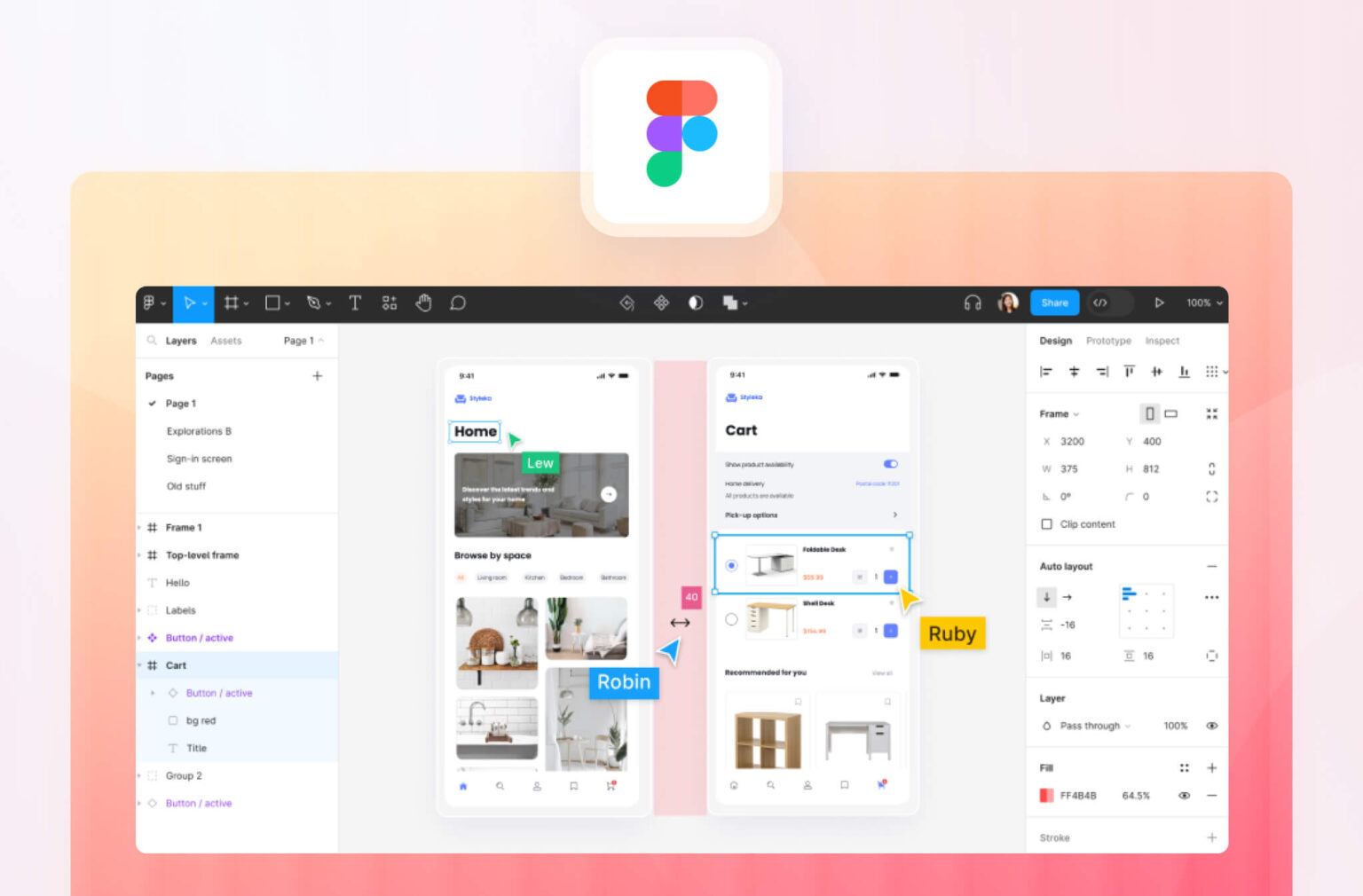Click the Share button

[x=1054, y=303]
